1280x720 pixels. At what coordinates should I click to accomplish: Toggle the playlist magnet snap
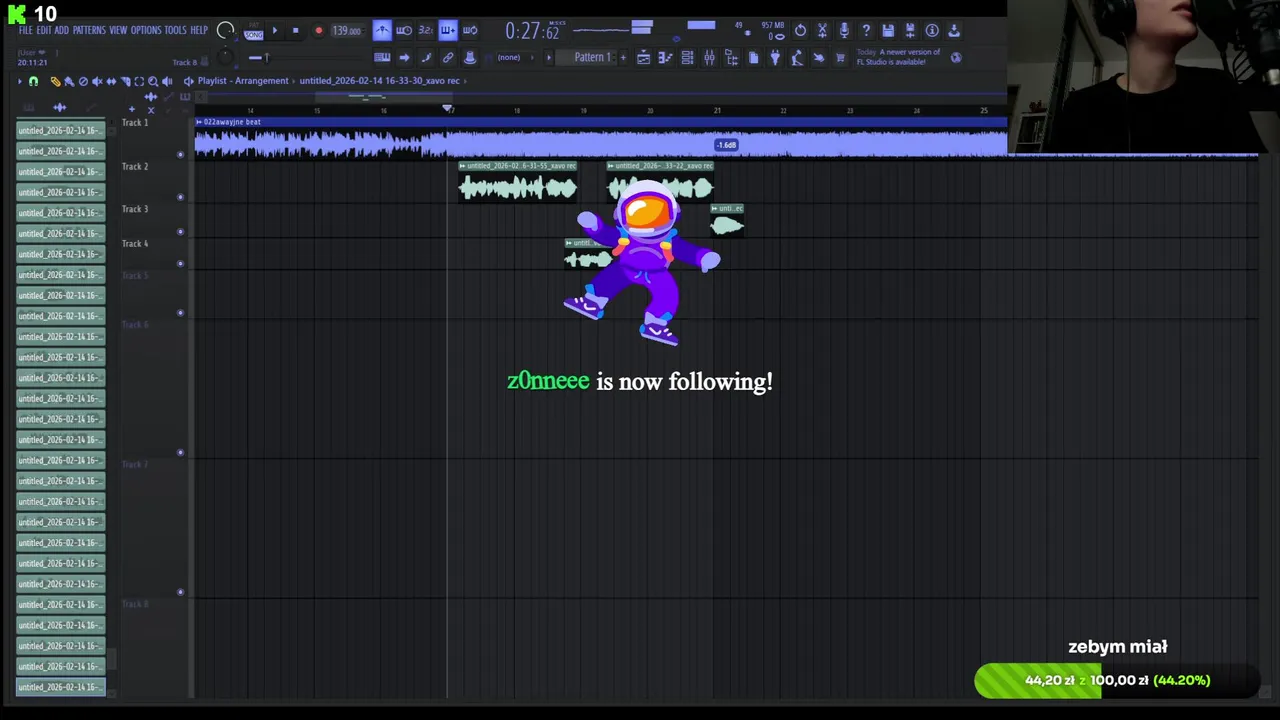pyautogui.click(x=33, y=82)
